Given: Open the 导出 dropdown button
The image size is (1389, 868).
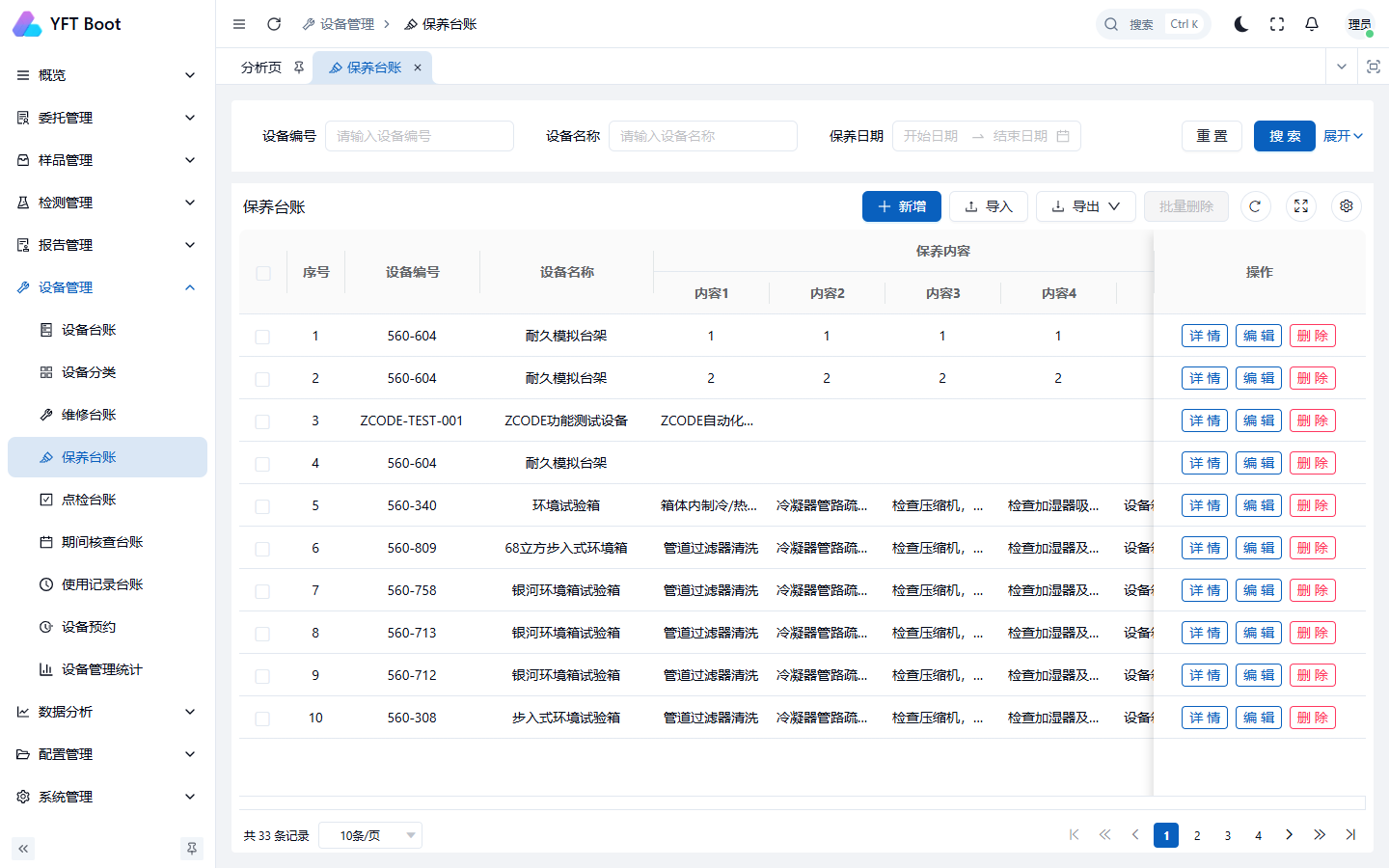Looking at the screenshot, I should [1086, 206].
